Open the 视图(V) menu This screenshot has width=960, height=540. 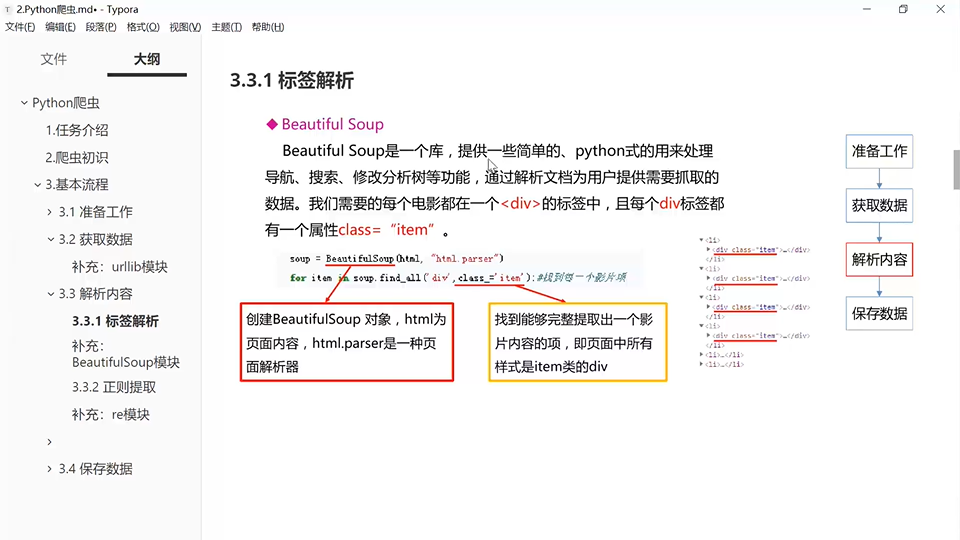point(185,27)
